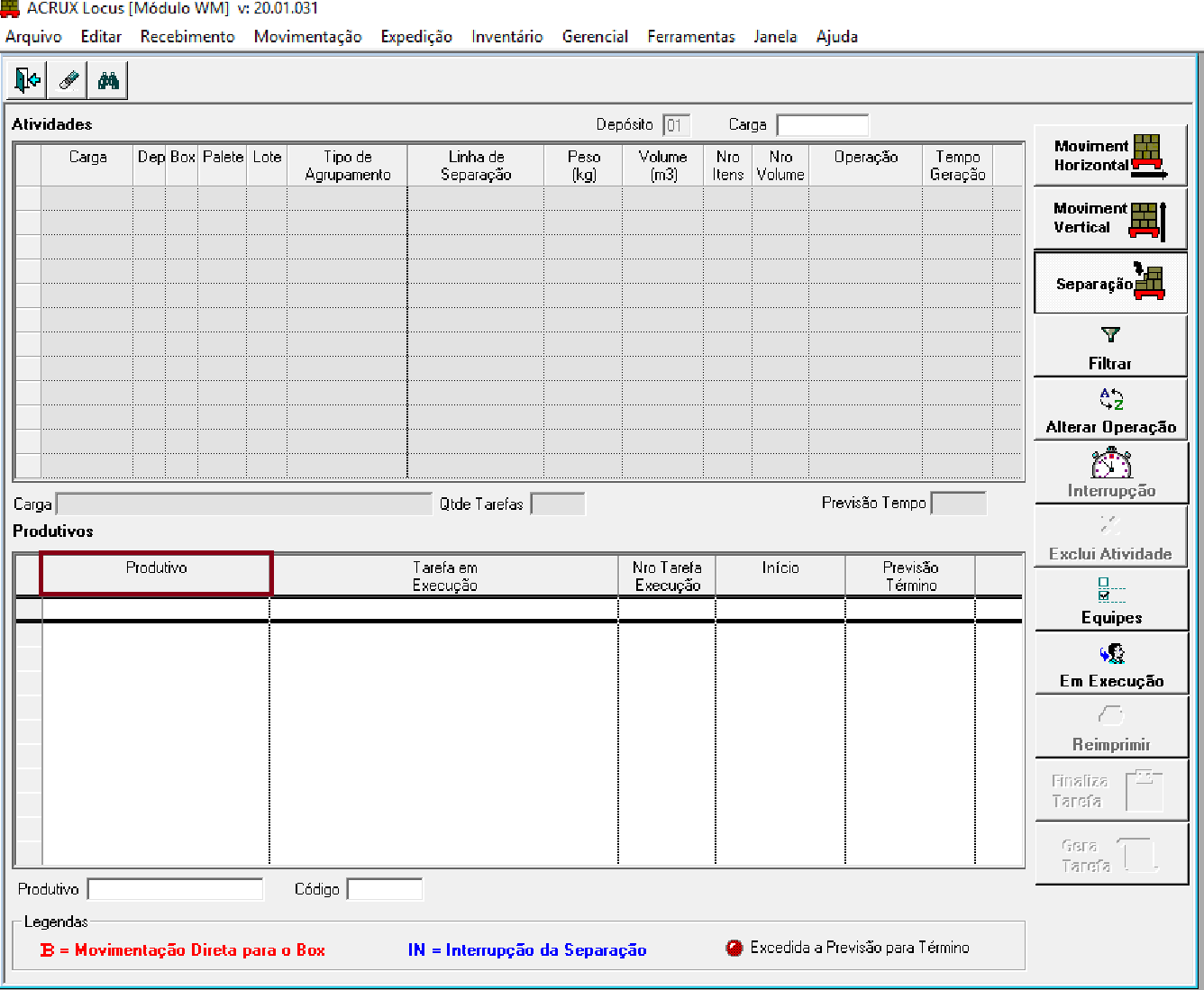This screenshot has height=990, width=1204.
Task: Open the Recebimento menu
Action: tap(187, 37)
